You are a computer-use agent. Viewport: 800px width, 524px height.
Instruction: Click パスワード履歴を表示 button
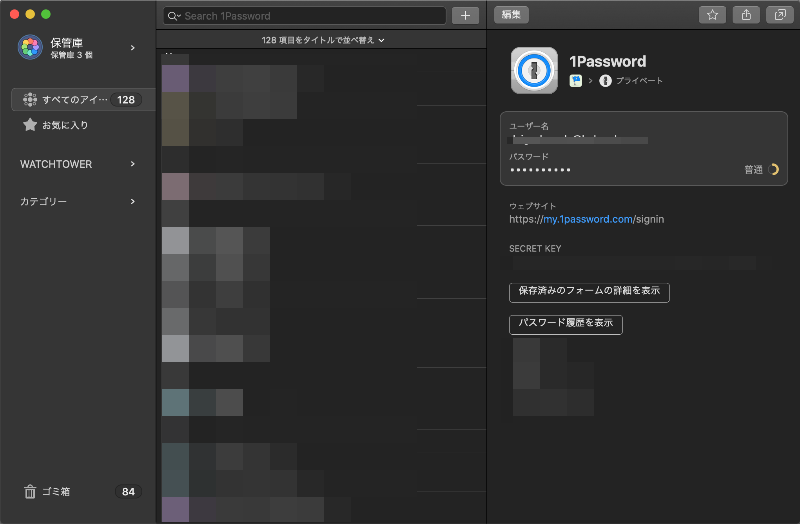(566, 325)
